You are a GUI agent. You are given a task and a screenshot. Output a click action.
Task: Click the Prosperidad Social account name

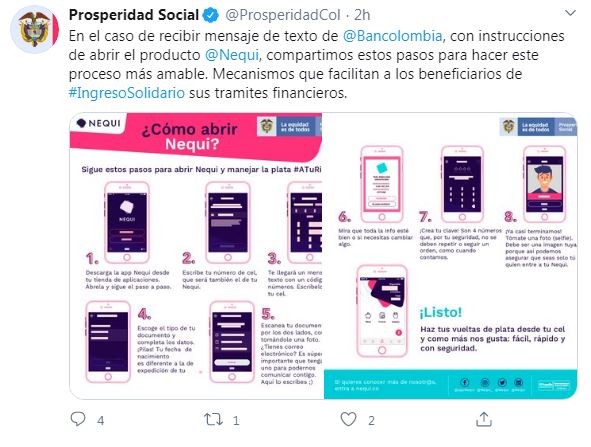pos(134,15)
